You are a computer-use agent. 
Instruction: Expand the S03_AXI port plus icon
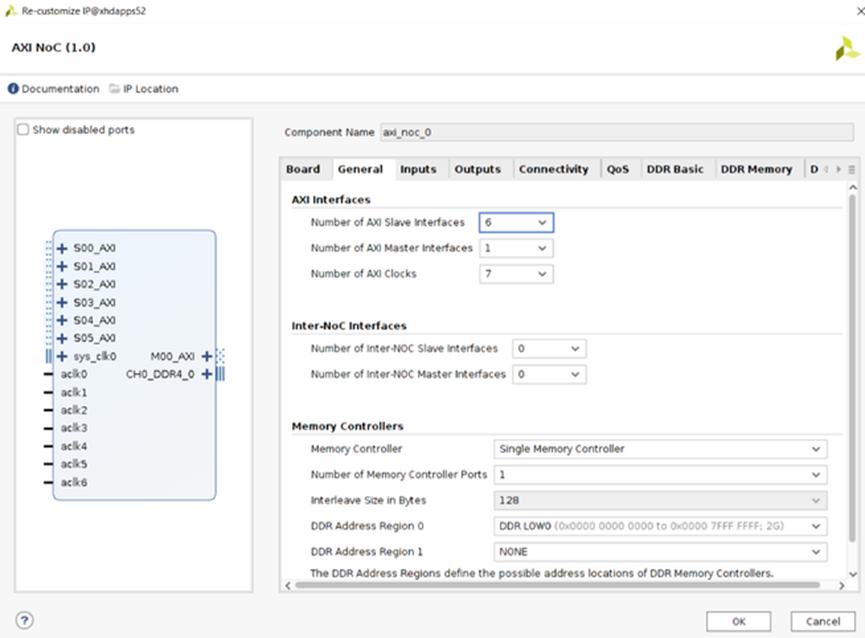point(62,302)
